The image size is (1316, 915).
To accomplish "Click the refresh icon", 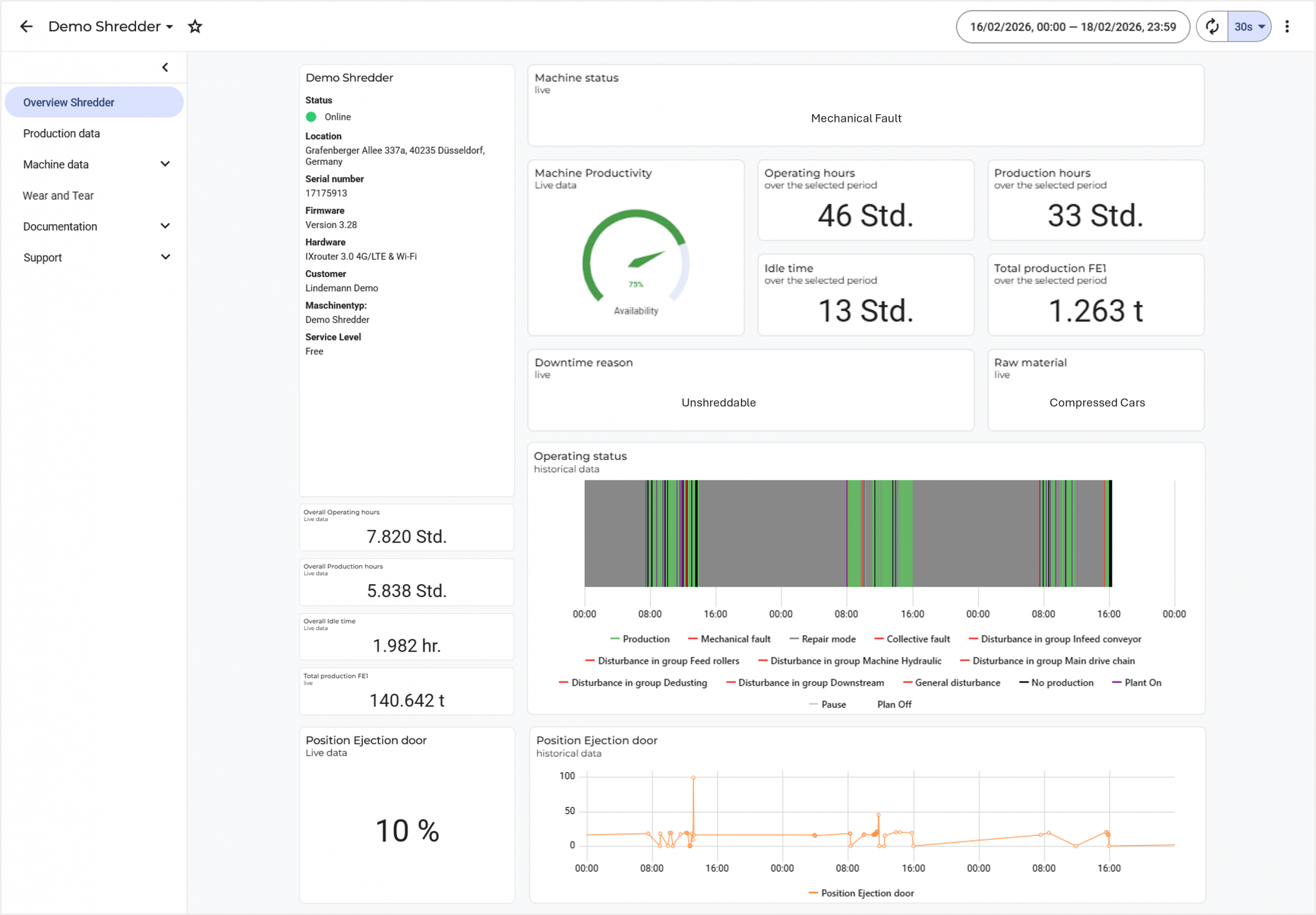I will point(1212,26).
